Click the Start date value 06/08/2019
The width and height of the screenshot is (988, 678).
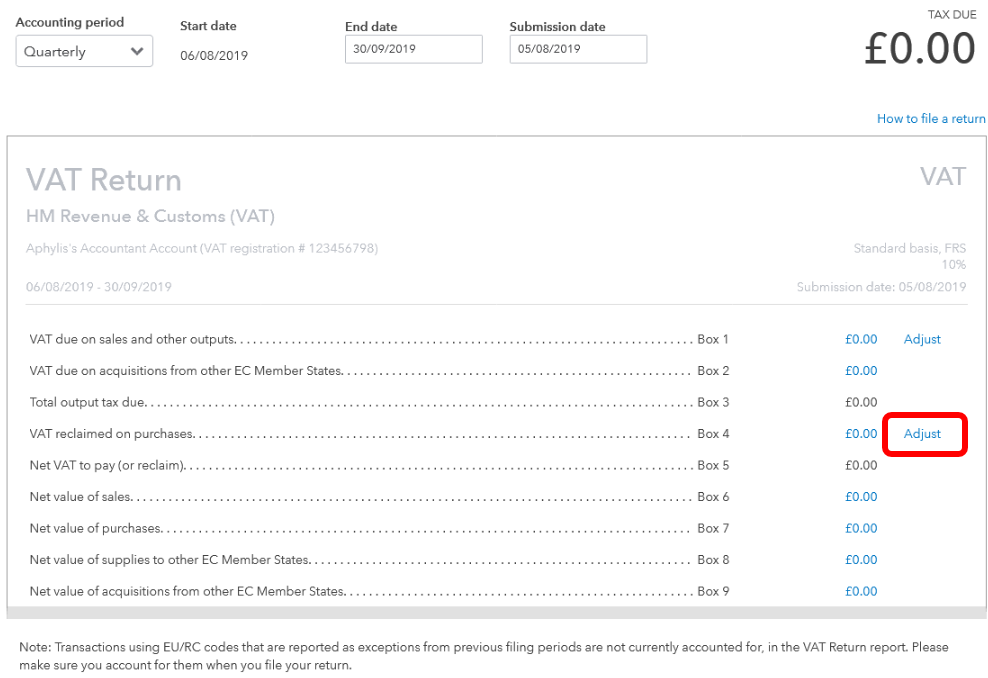pos(214,56)
